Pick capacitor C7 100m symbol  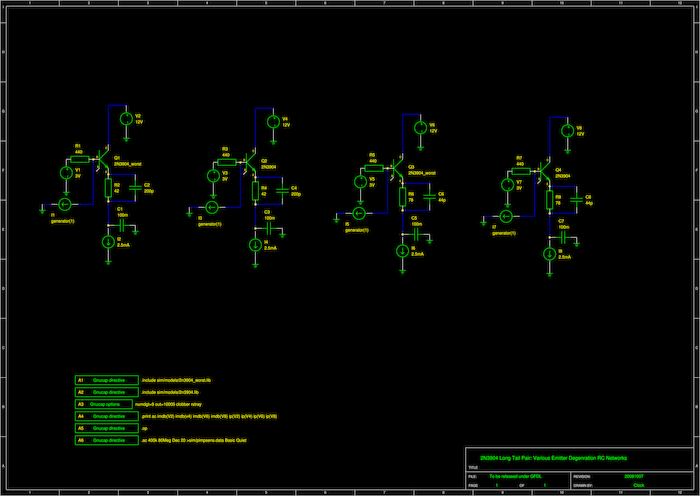click(x=563, y=238)
